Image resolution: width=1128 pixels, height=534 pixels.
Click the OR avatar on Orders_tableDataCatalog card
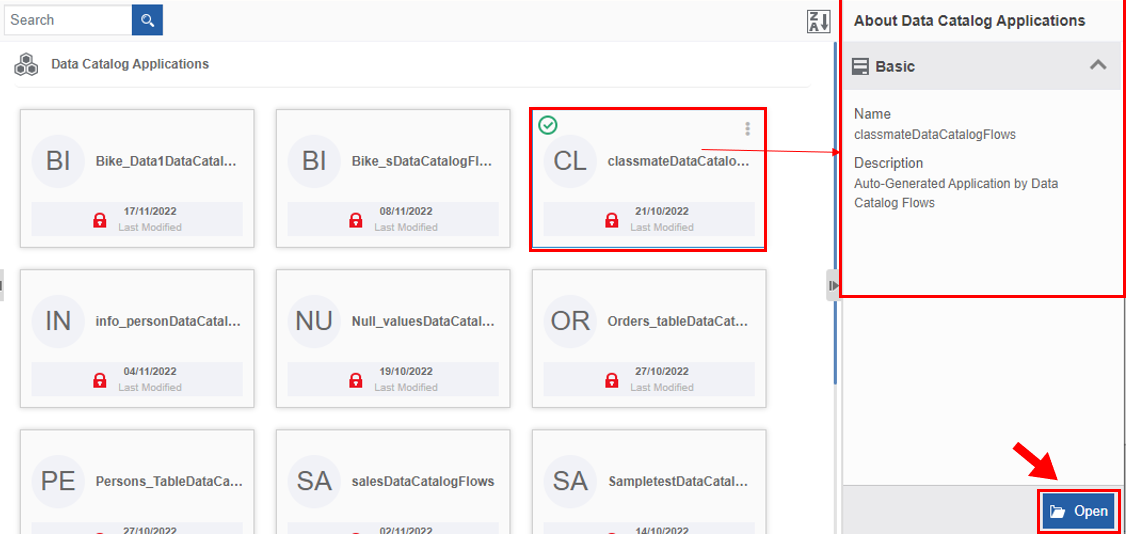(x=570, y=321)
